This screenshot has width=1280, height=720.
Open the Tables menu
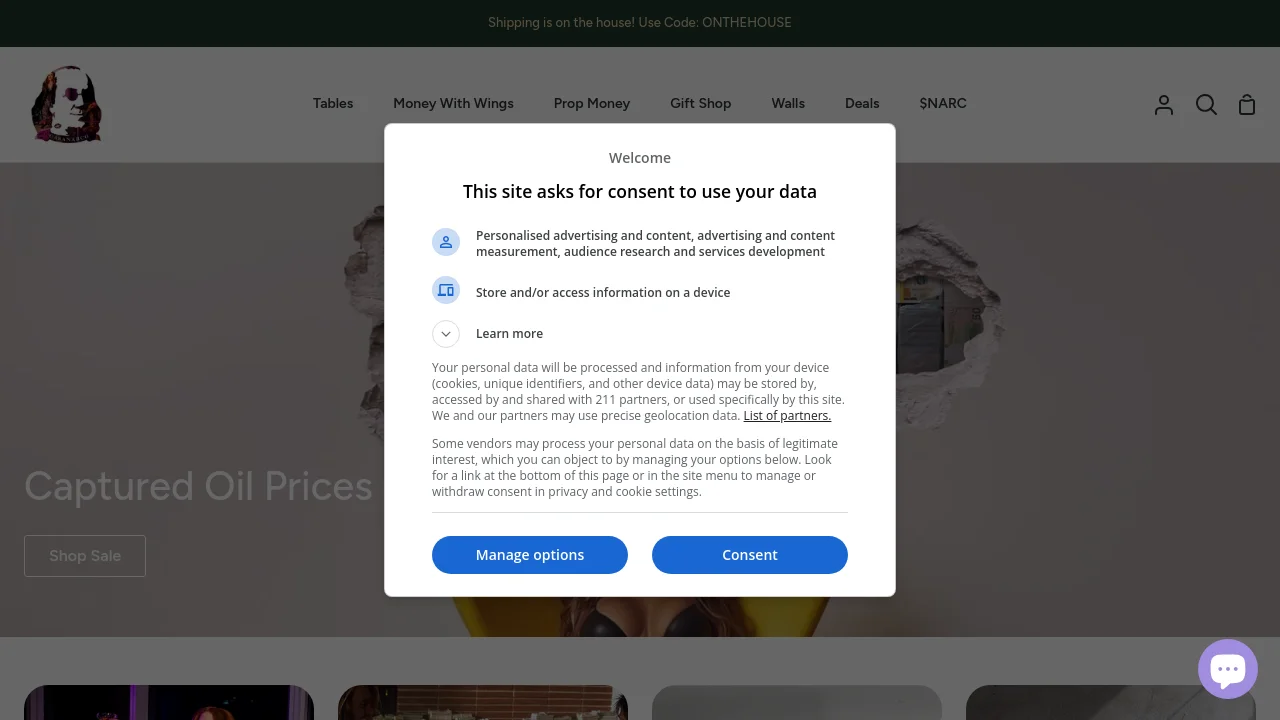(333, 103)
